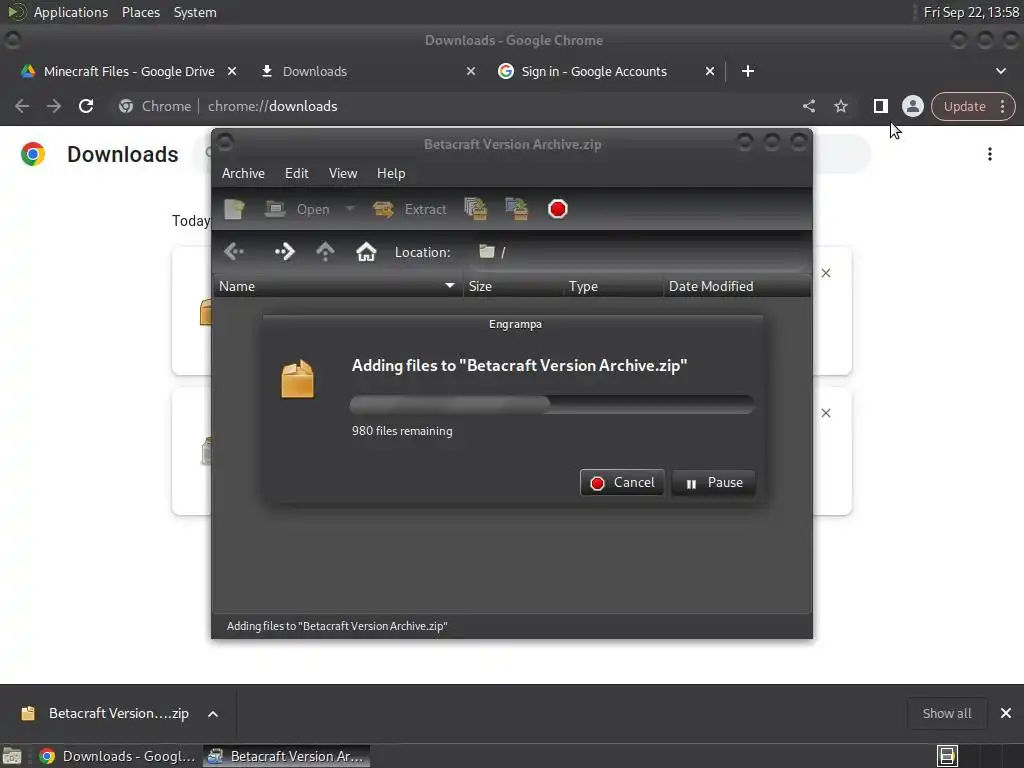The image size is (1024, 768).
Task: Click the Add folder to archive icon
Action: click(517, 209)
